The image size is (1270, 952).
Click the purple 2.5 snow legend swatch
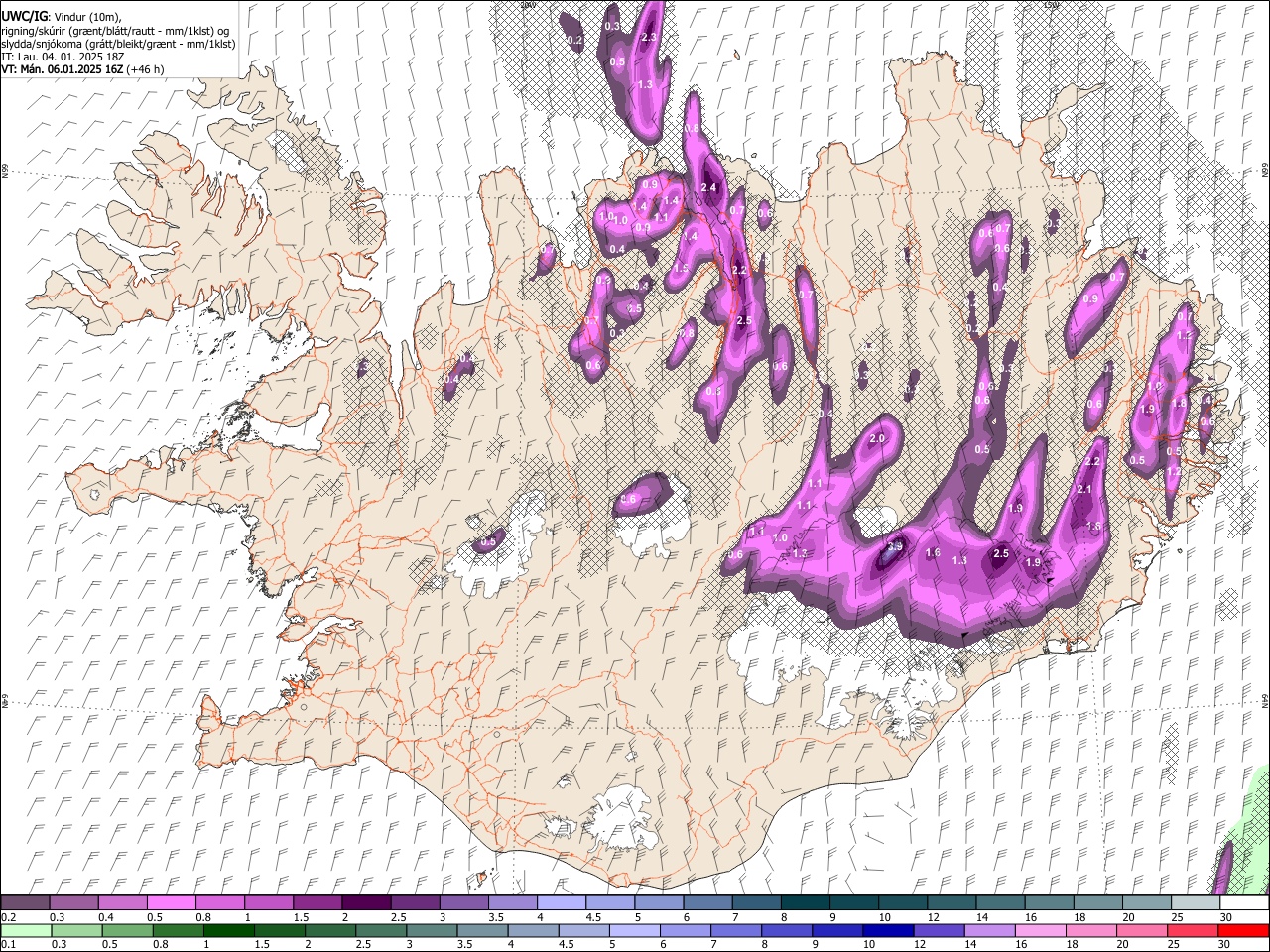pos(415,903)
